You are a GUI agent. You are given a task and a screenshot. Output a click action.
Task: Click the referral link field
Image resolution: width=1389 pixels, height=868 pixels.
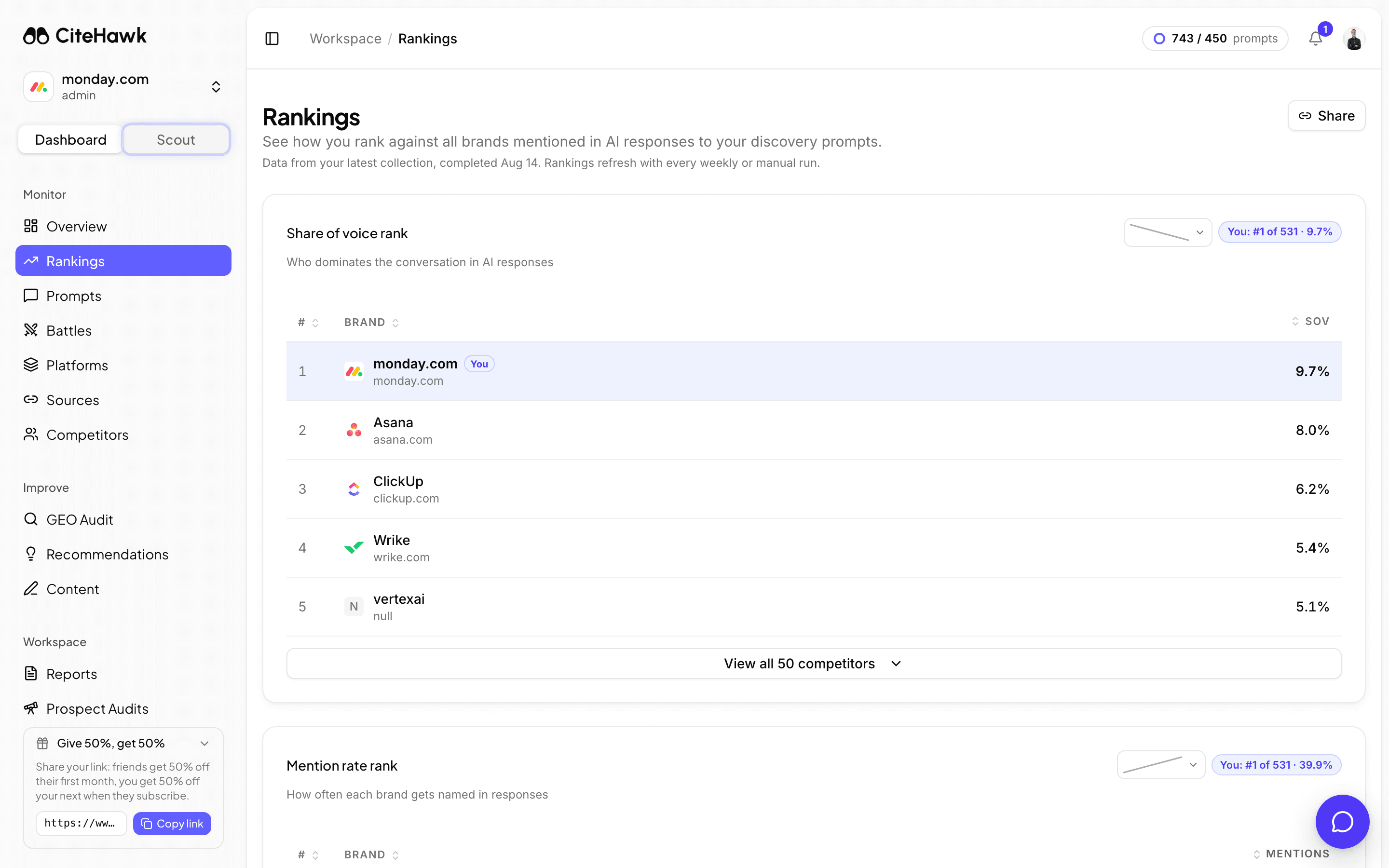[81, 823]
